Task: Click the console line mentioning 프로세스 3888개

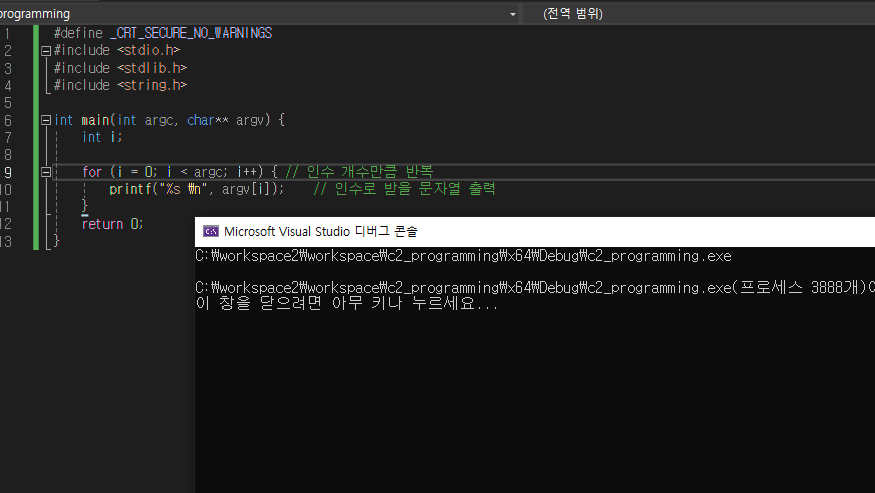Action: pyautogui.click(x=535, y=288)
